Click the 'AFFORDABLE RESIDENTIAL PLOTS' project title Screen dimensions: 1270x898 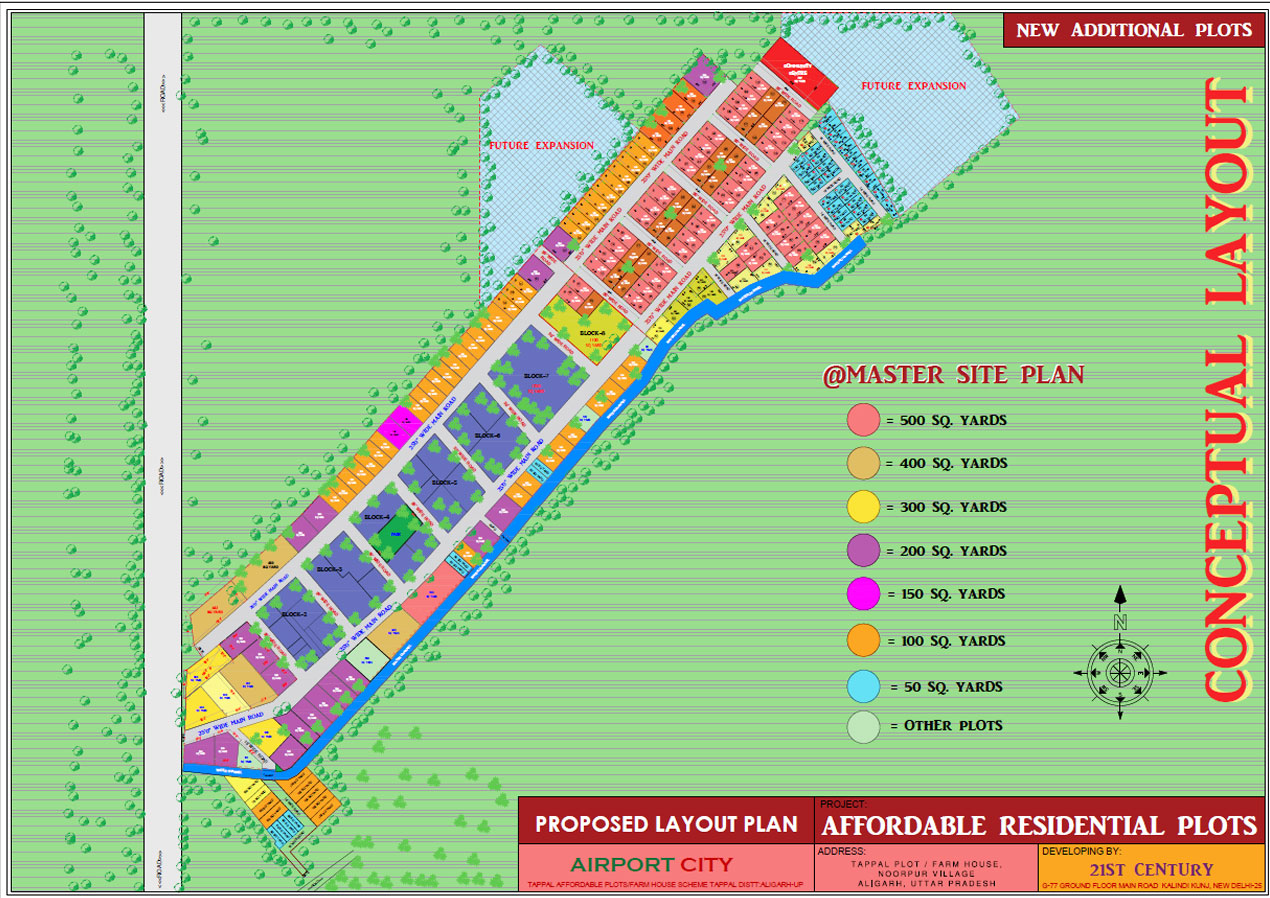click(1038, 826)
